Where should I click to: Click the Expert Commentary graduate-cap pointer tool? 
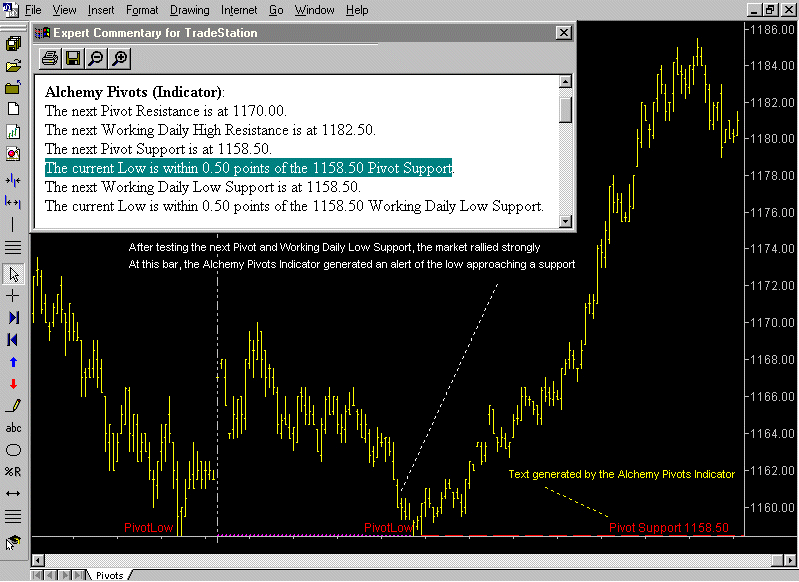[x=13, y=543]
